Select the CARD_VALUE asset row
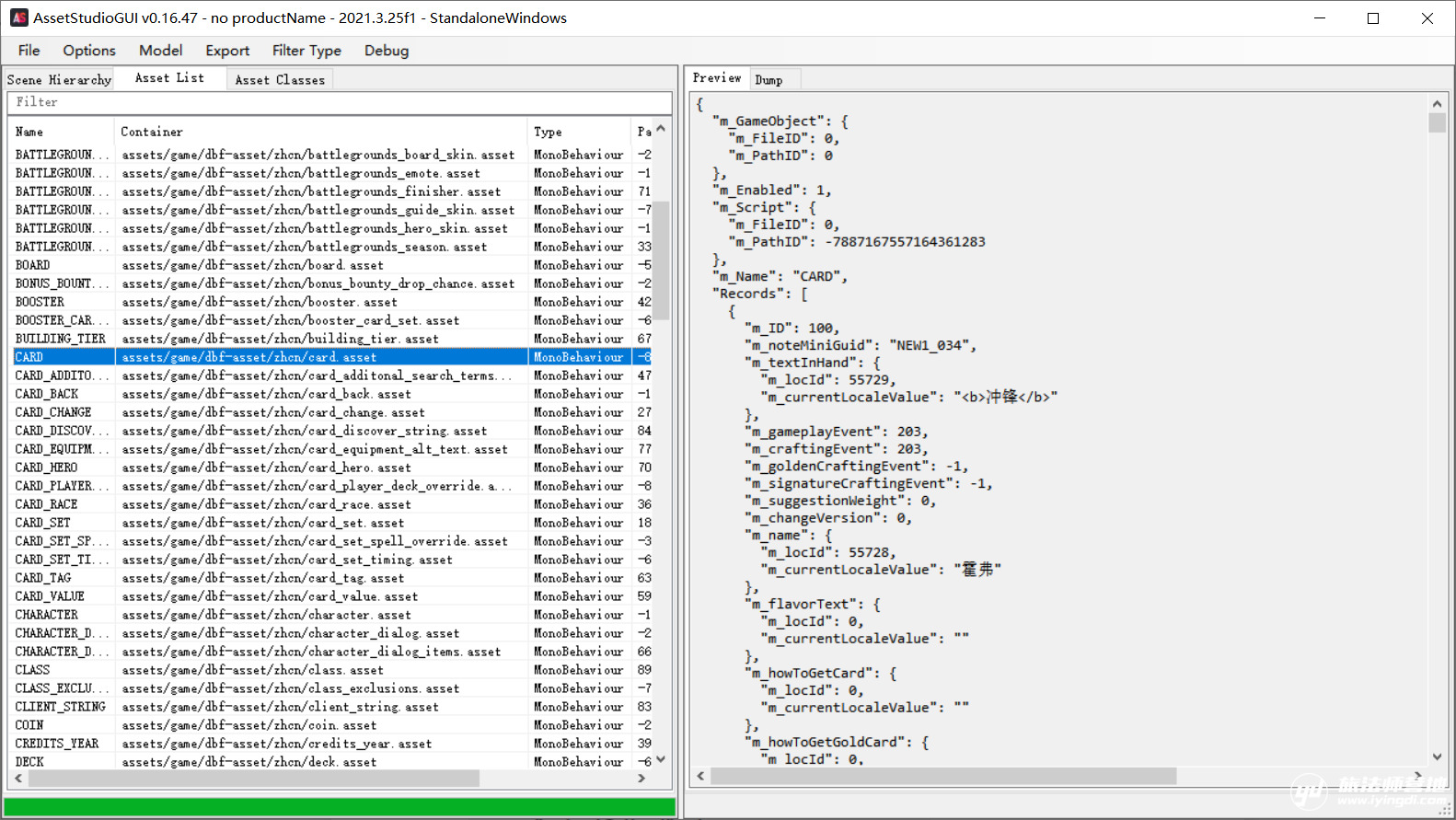This screenshot has height=820, width=1456. click(x=332, y=596)
